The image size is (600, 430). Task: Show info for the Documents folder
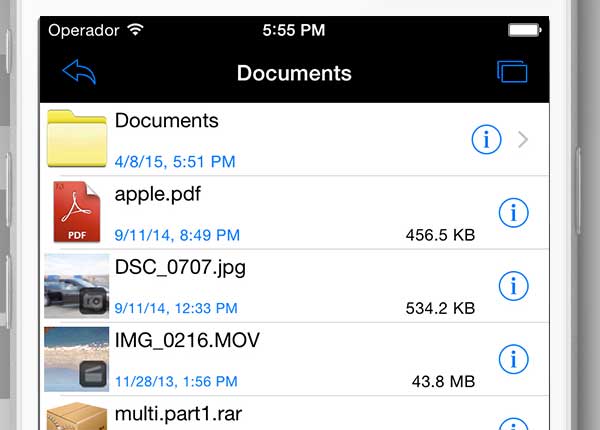[486, 140]
